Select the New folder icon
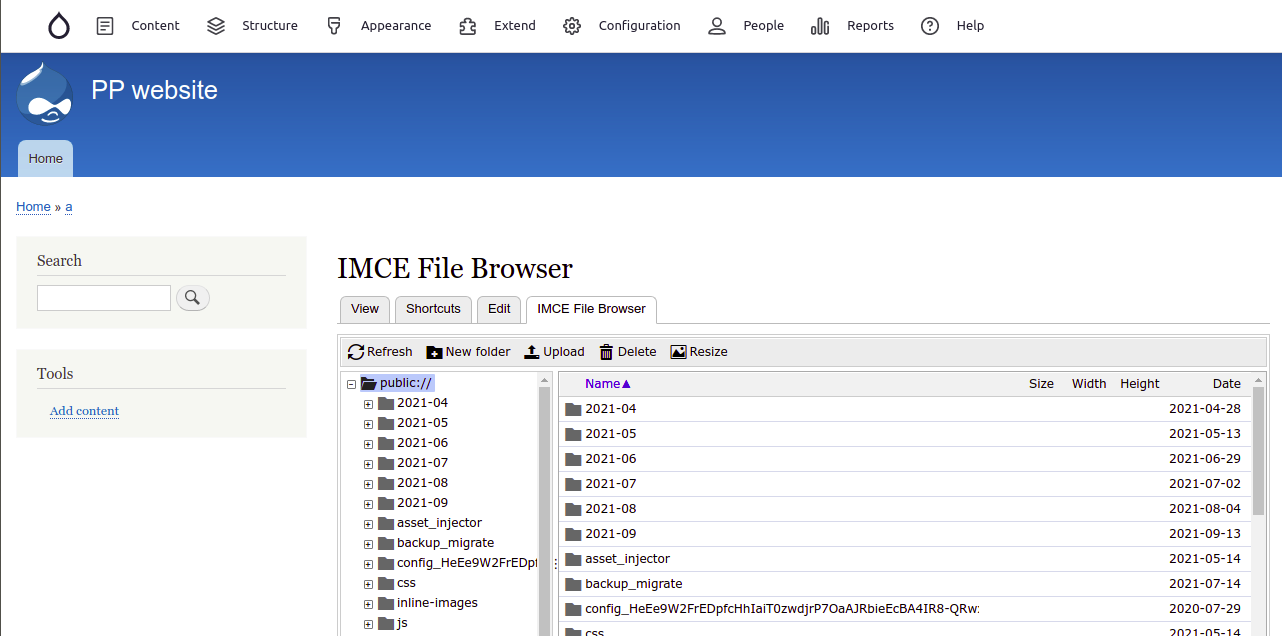This screenshot has width=1282, height=636. (x=434, y=351)
